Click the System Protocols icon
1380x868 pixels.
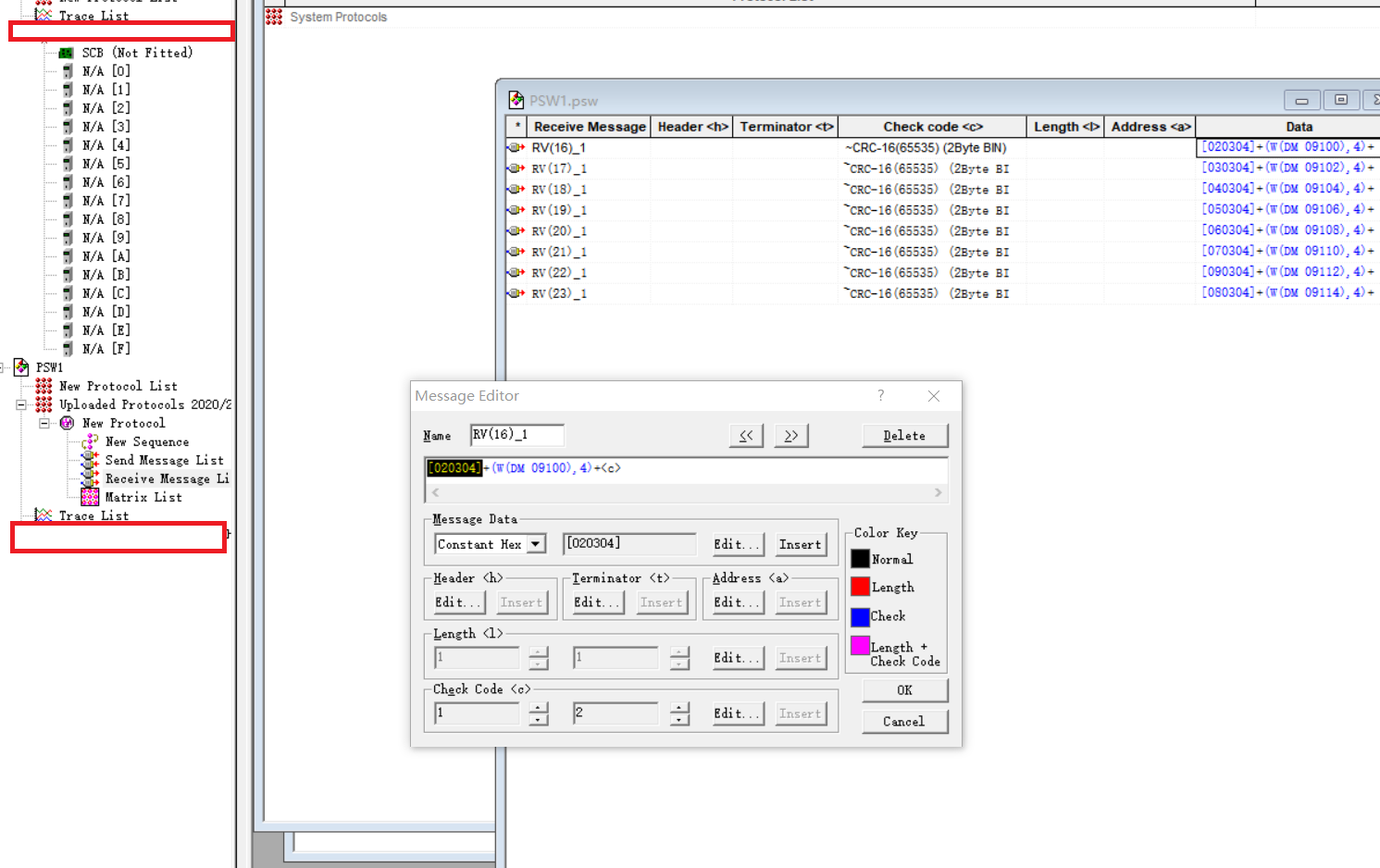[x=274, y=17]
